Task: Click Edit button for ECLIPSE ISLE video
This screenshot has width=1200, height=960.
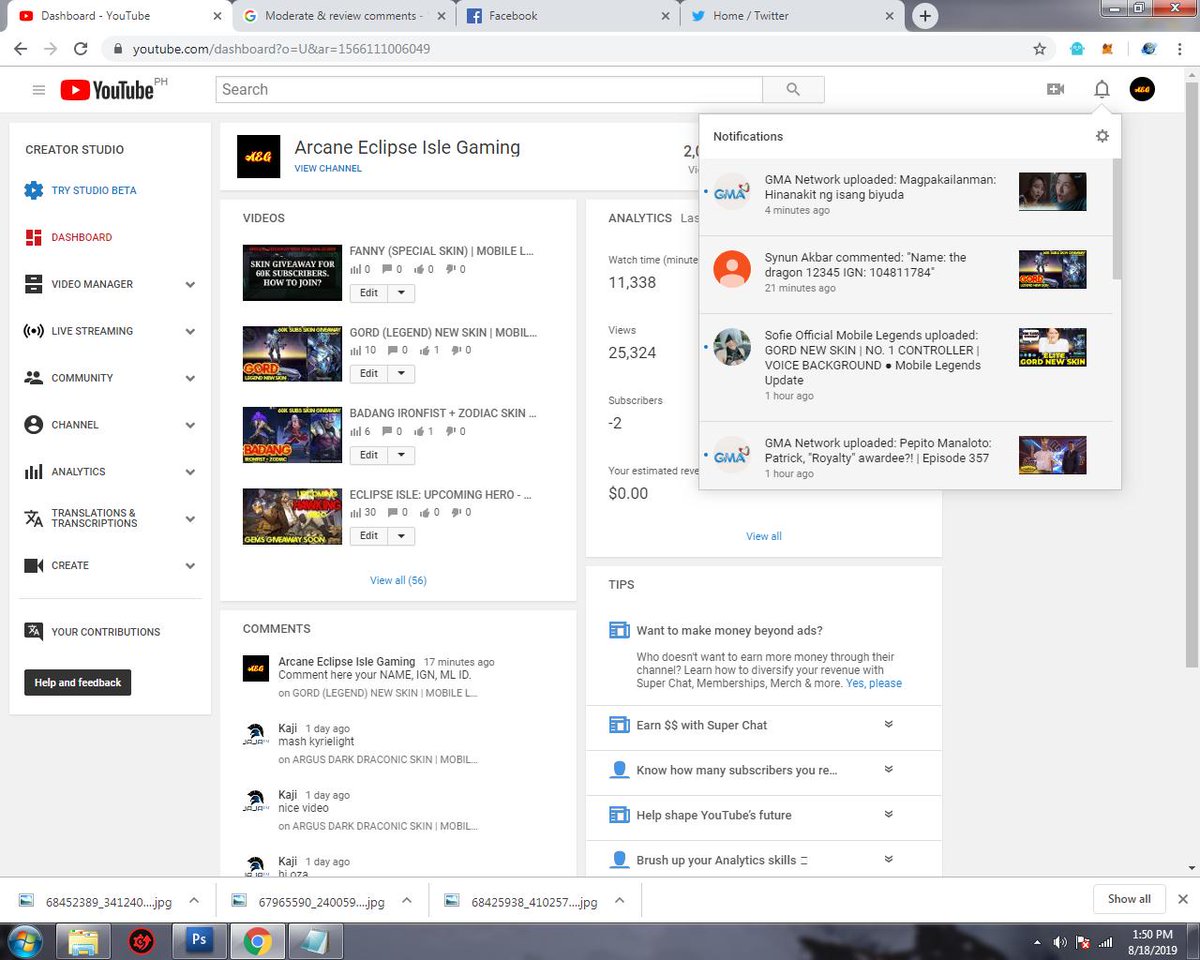Action: (369, 536)
